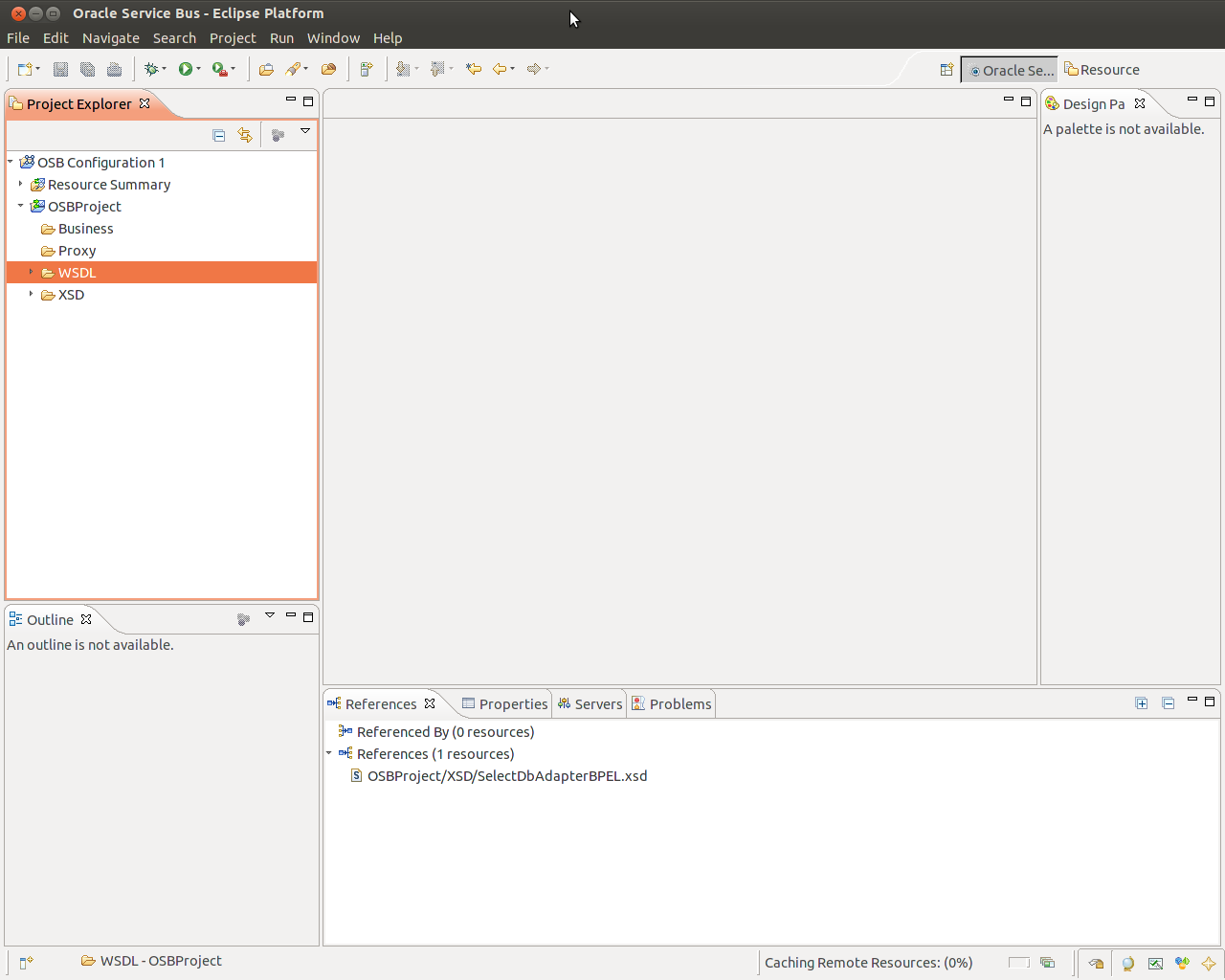Select the Business folder
Image resolution: width=1225 pixels, height=980 pixels.
(85, 229)
